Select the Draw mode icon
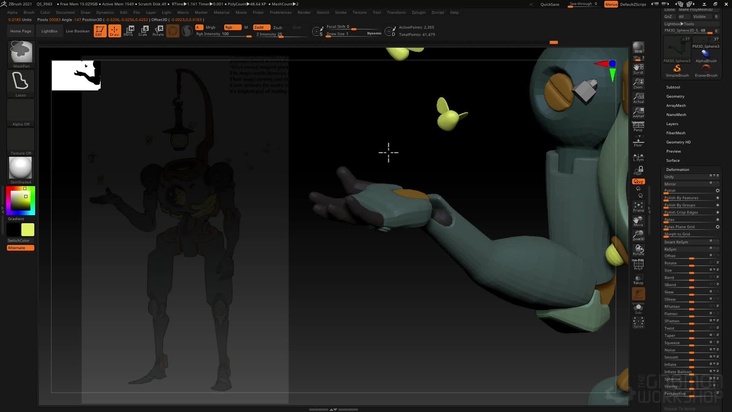Viewport: 732px width, 412px height. 115,31
